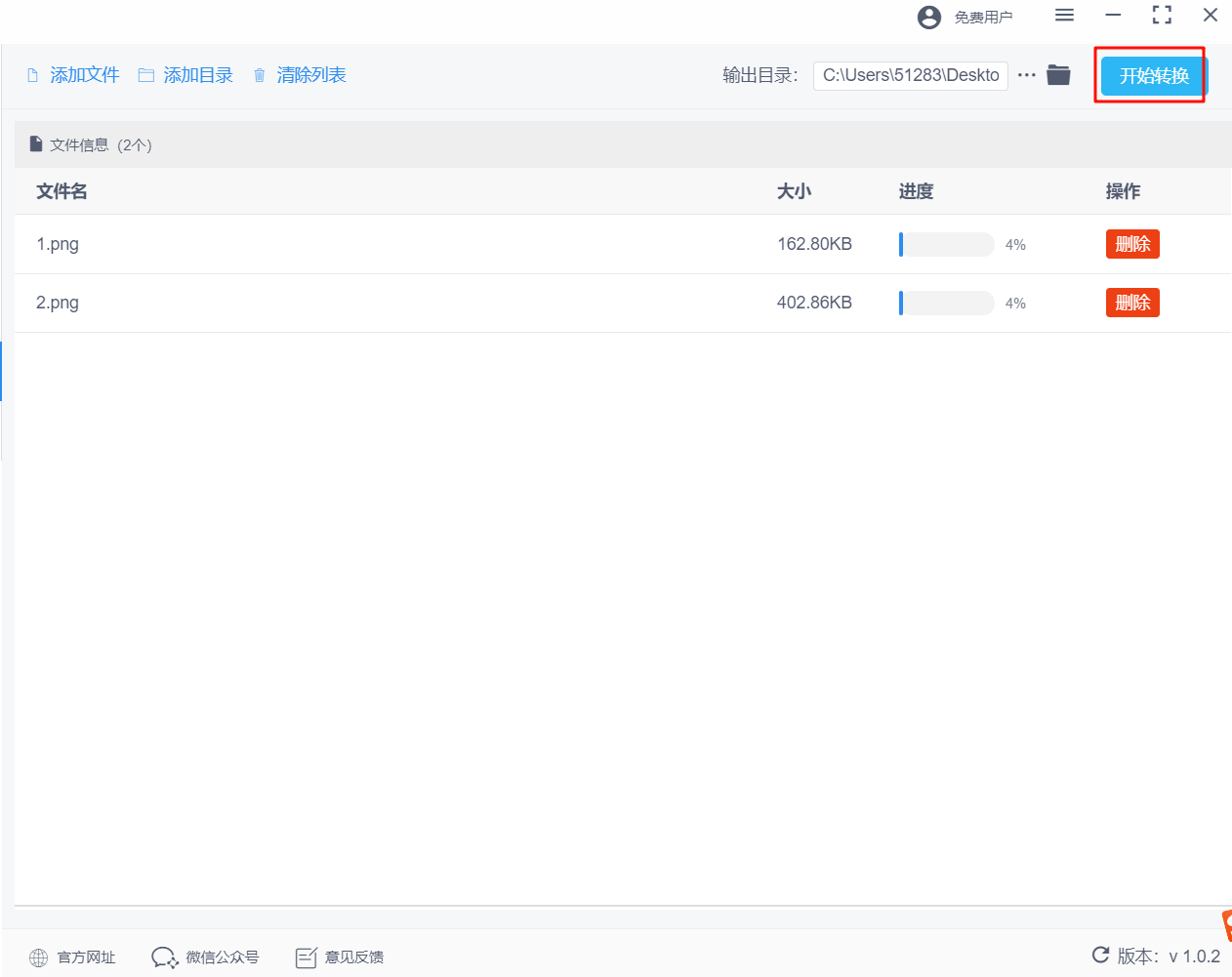Click 添加文件 to add files

coord(85,75)
